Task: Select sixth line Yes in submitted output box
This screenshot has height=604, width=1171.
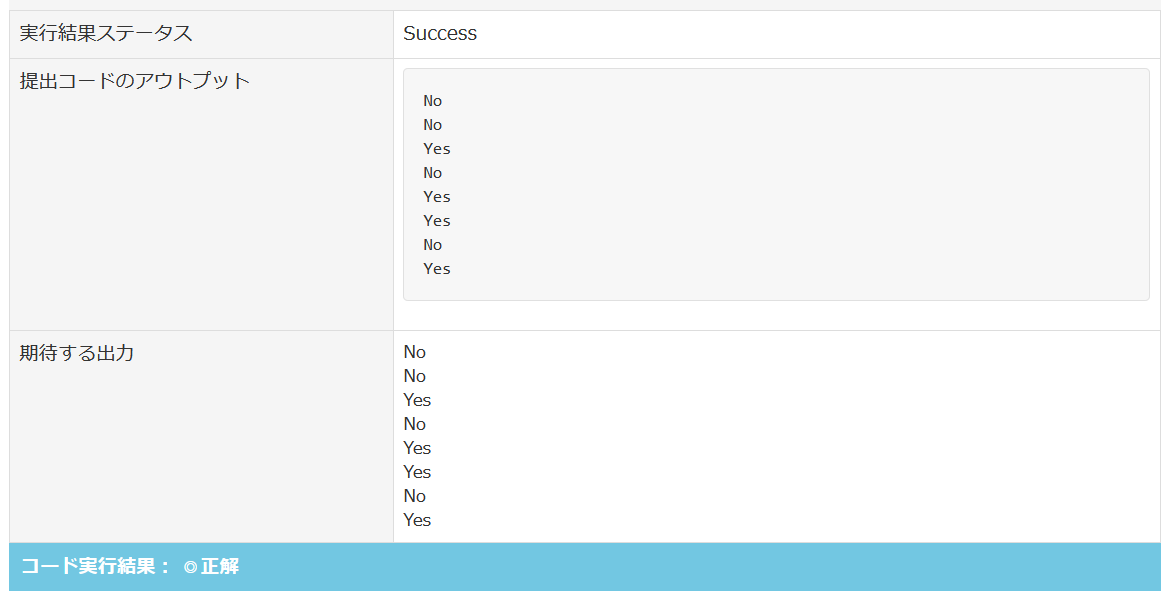Action: click(x=437, y=221)
